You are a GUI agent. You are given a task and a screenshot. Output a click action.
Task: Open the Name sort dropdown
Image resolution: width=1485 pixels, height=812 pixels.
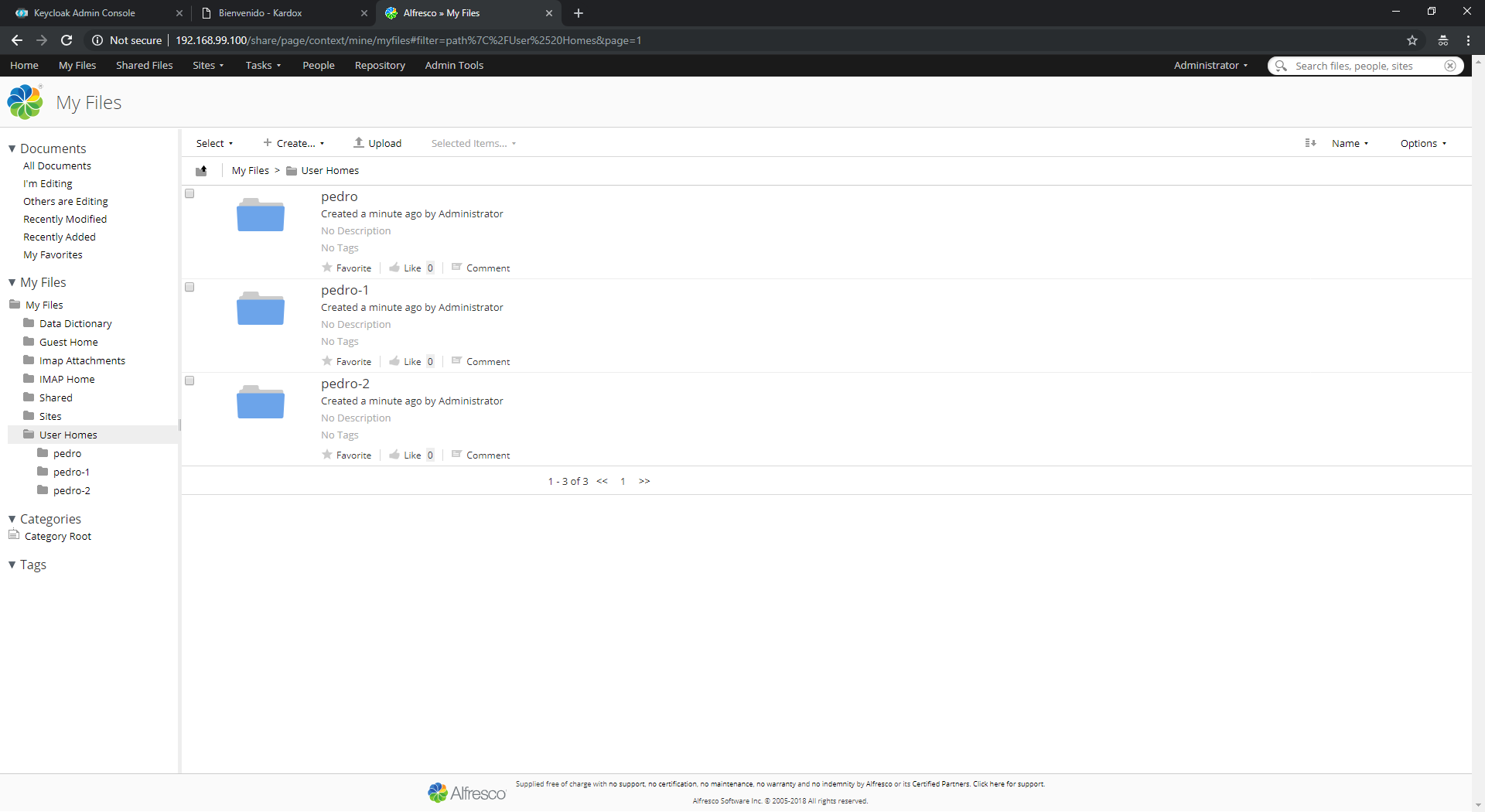(x=1350, y=143)
